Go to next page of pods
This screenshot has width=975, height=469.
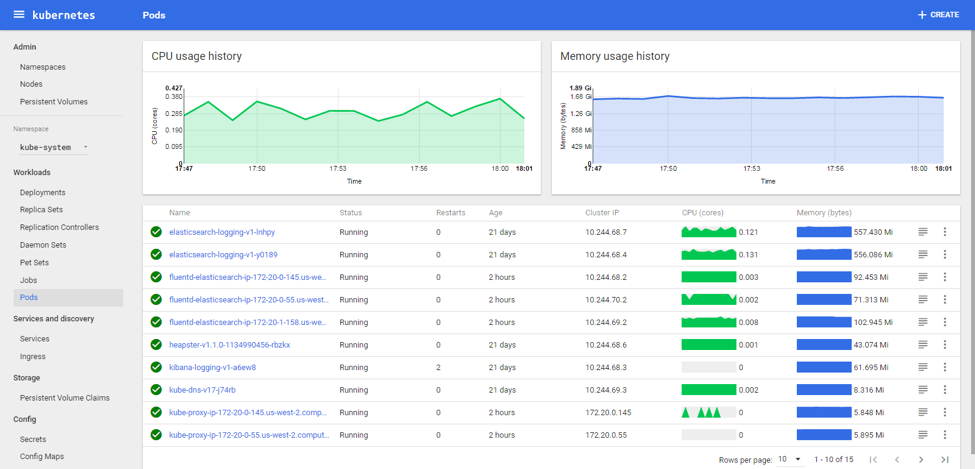click(x=921, y=459)
